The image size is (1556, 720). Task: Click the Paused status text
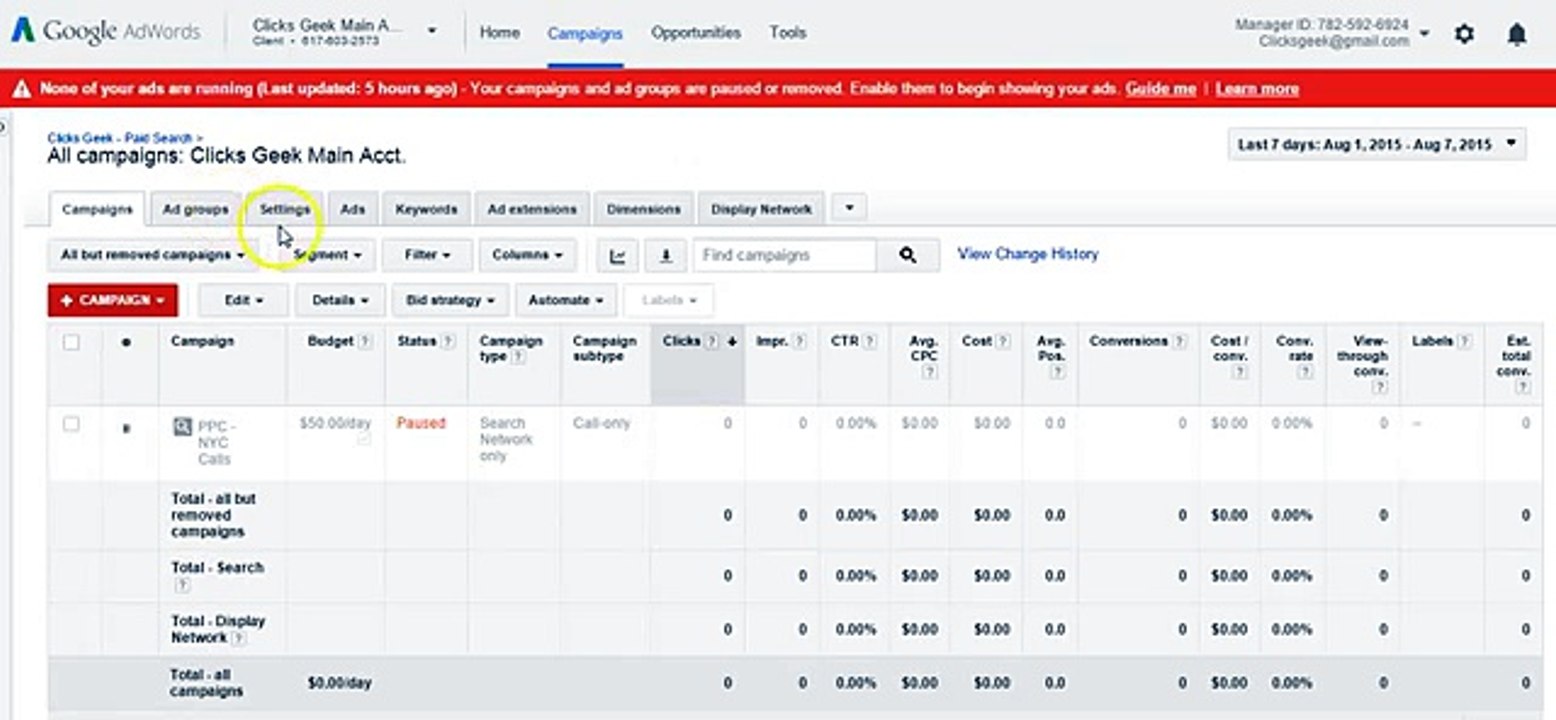coord(421,423)
